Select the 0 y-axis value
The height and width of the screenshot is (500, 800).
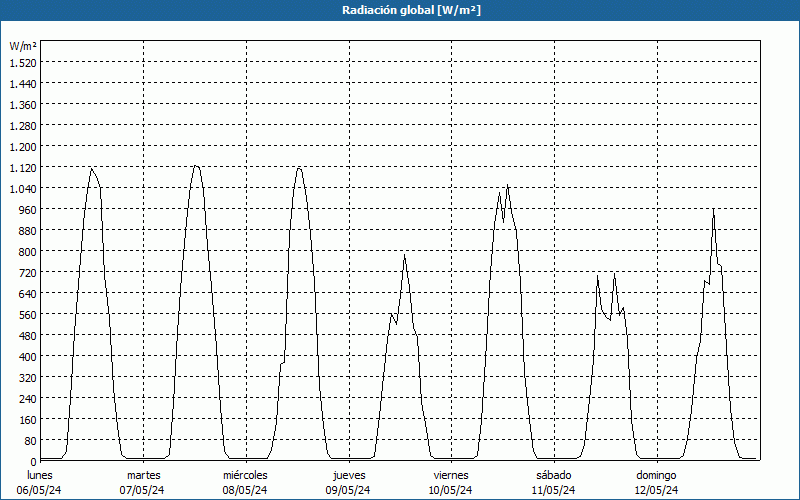pos(34,461)
